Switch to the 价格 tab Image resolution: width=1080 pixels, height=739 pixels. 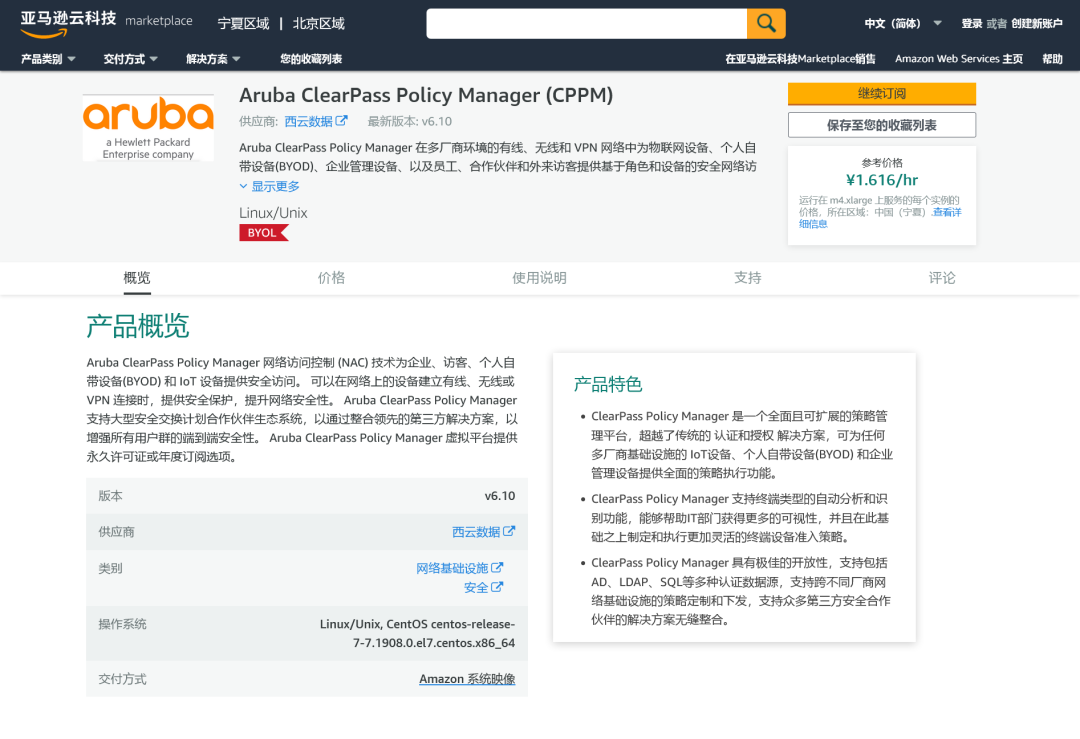[x=331, y=278]
